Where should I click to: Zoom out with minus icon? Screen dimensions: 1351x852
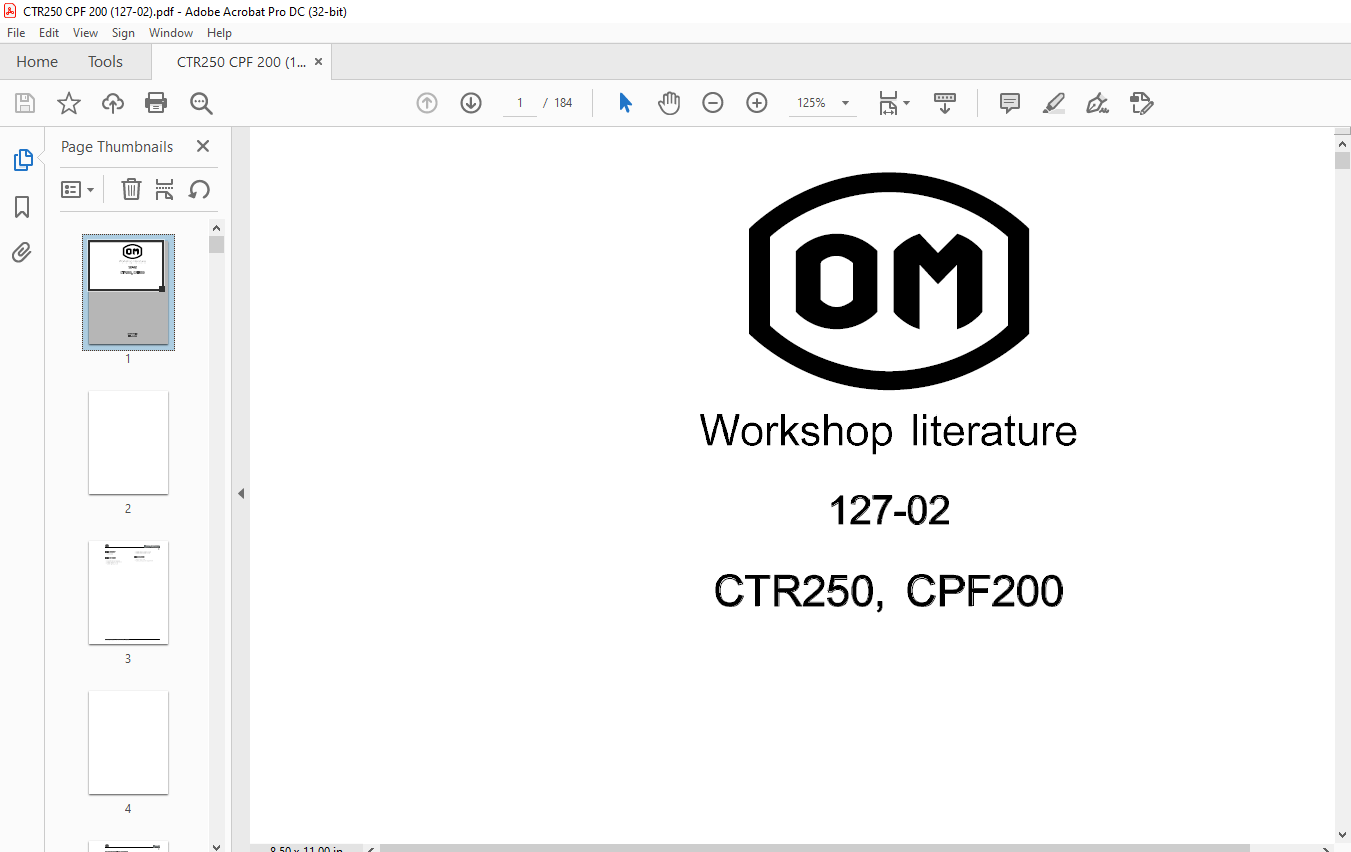(x=713, y=103)
